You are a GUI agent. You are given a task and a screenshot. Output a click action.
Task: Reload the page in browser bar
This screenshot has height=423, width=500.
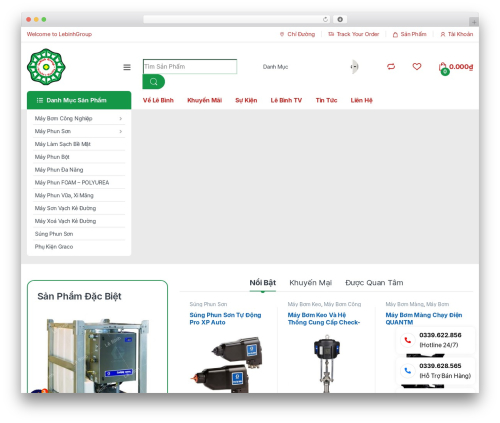click(325, 19)
